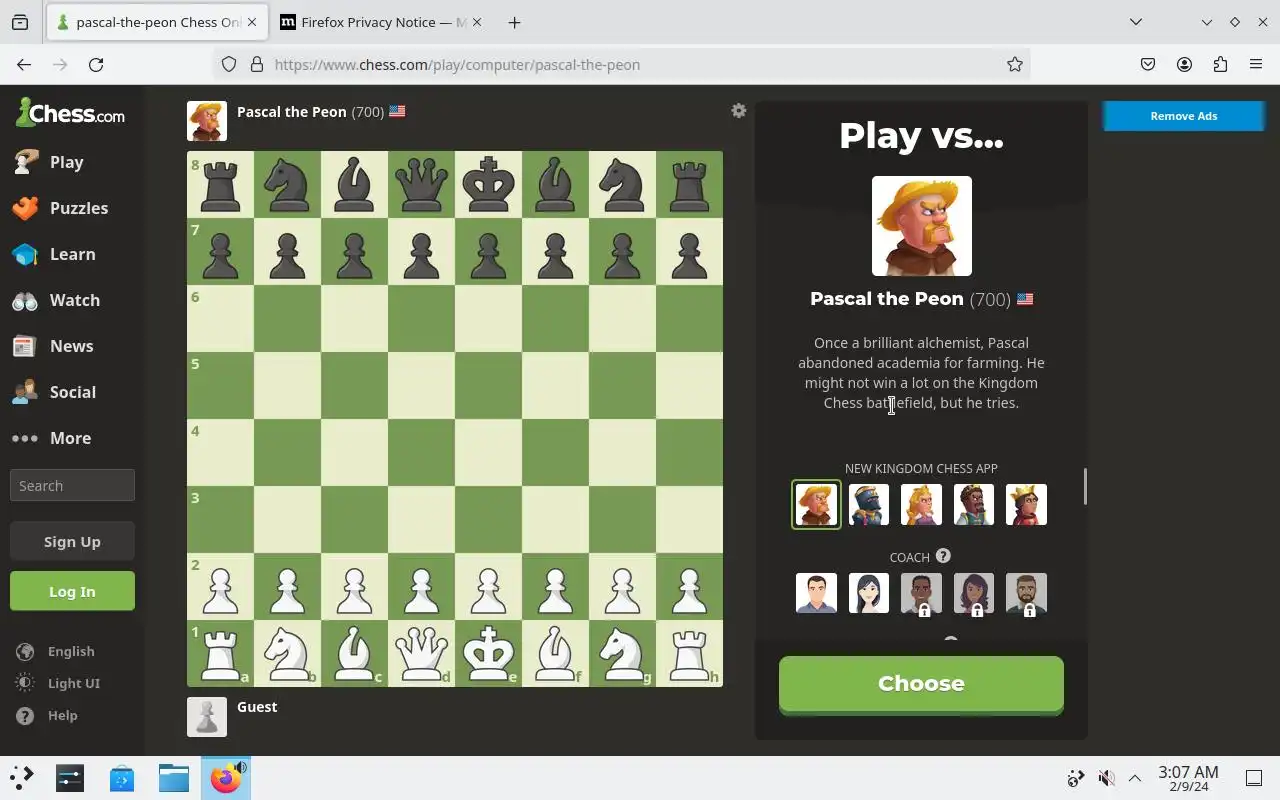Pick the first male coach avatar

[x=816, y=593]
